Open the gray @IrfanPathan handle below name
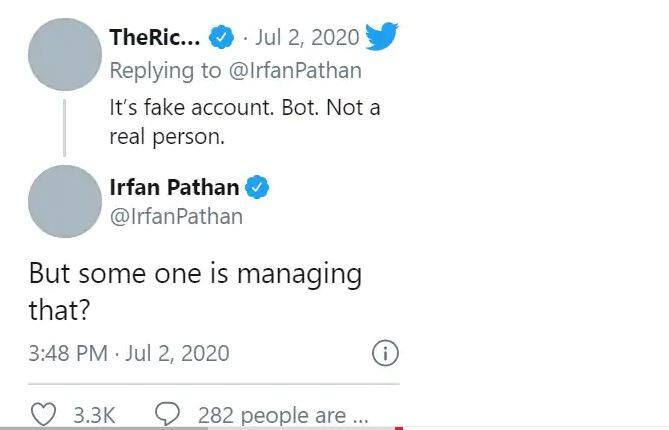Screen dimensions: 669x430 (176, 215)
